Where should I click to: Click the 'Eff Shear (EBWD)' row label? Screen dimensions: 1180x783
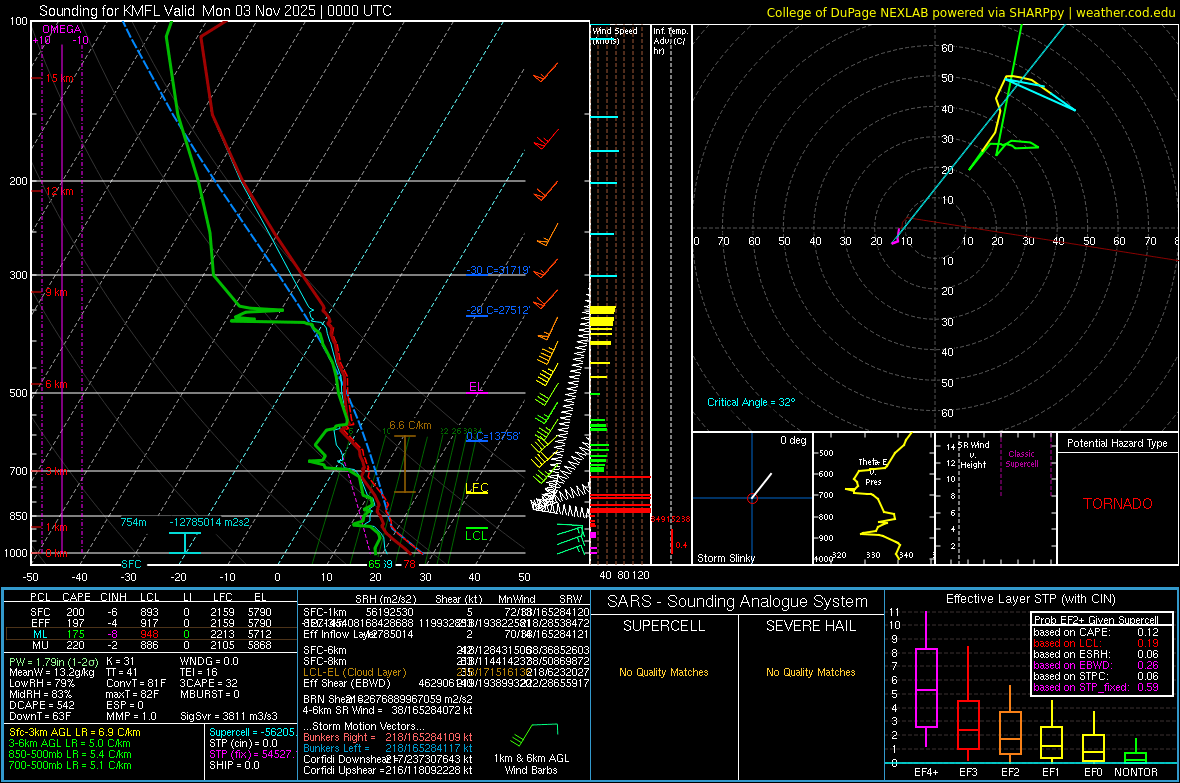pos(347,683)
